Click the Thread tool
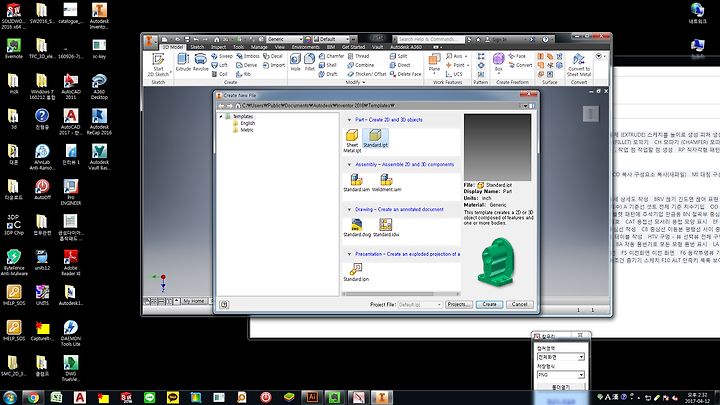The width and height of the screenshot is (720, 405). (x=358, y=56)
